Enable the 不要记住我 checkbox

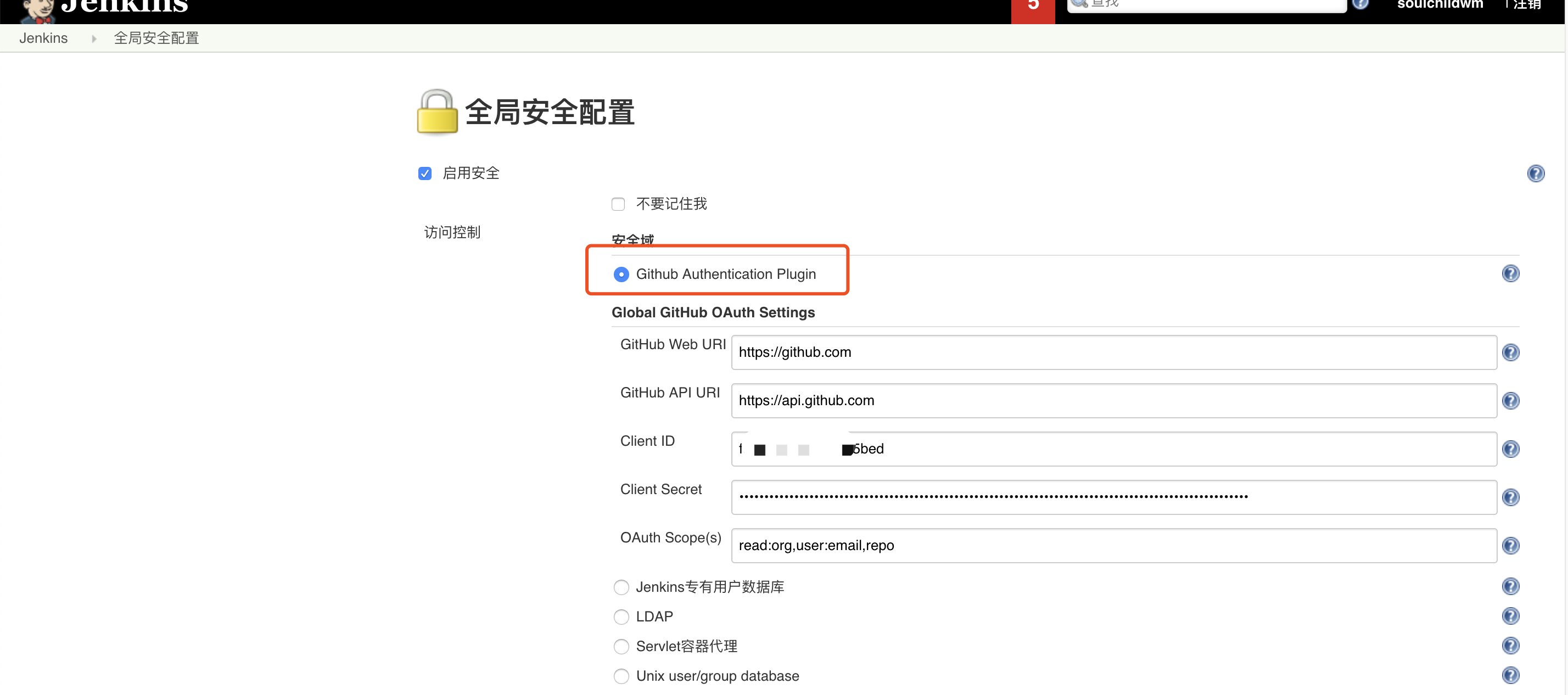pos(618,204)
